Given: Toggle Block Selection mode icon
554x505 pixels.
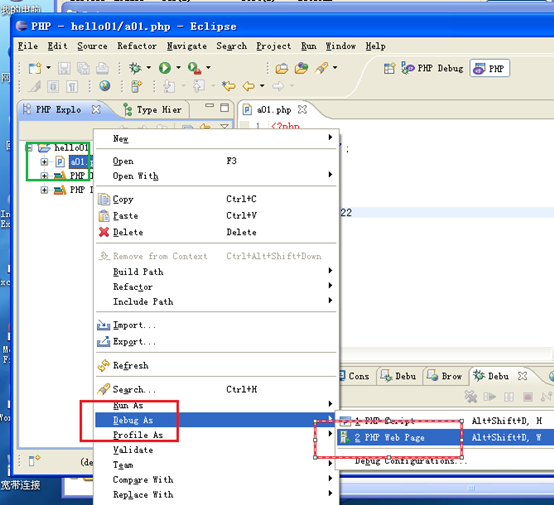Looking at the screenshot, I should tap(53, 86).
